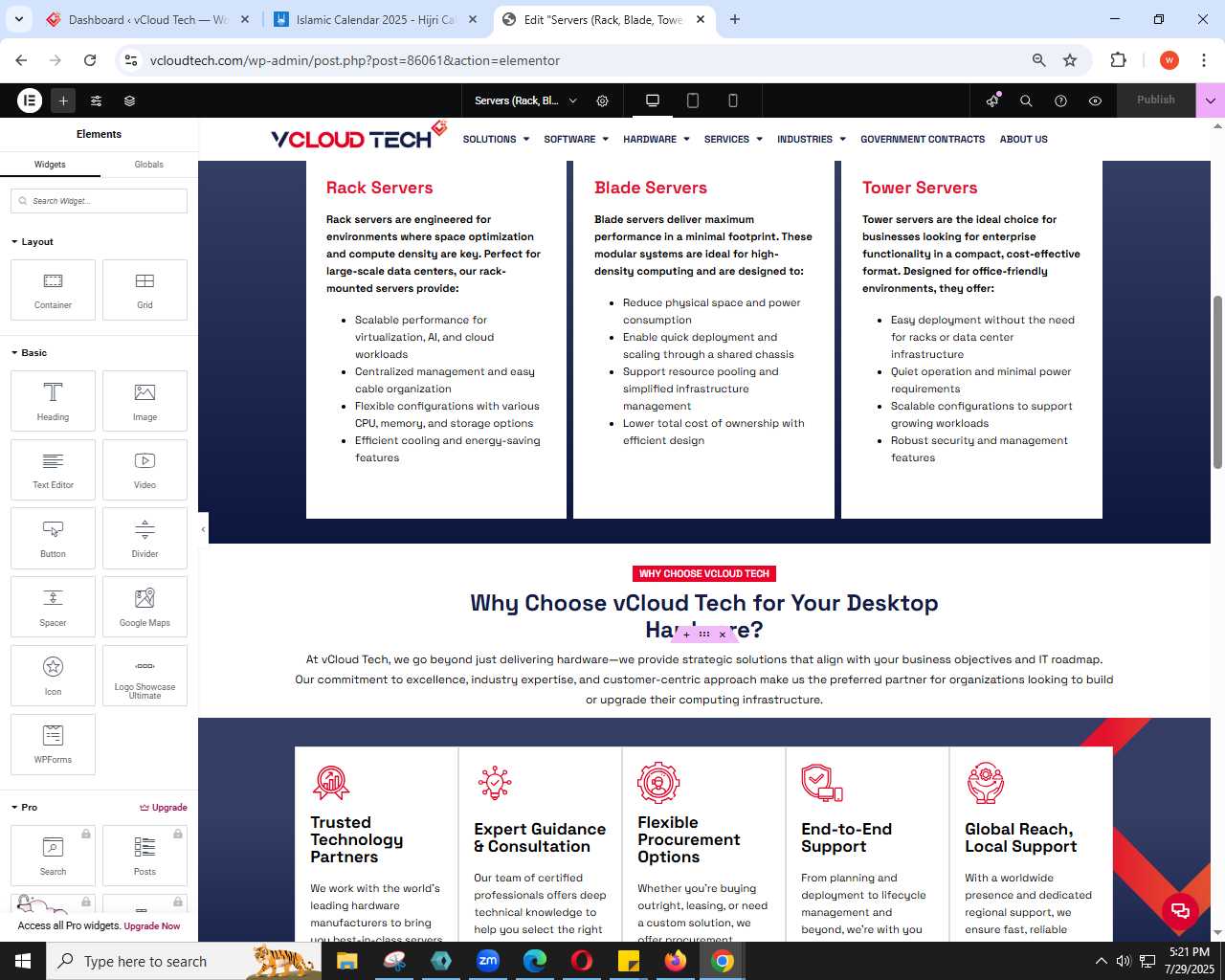
Task: Delete section with handle X
Action: click(723, 635)
